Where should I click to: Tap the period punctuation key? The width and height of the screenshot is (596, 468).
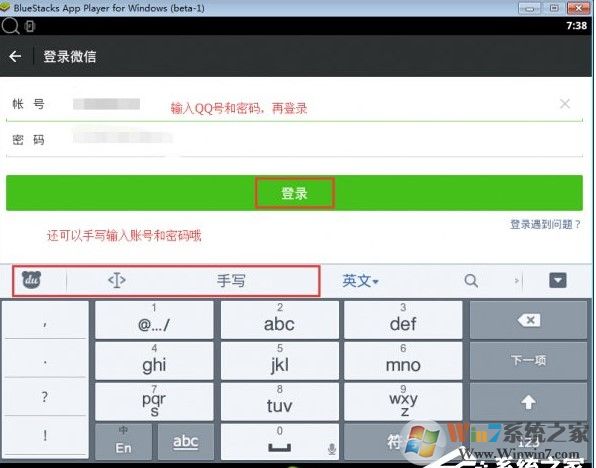(x=45, y=358)
